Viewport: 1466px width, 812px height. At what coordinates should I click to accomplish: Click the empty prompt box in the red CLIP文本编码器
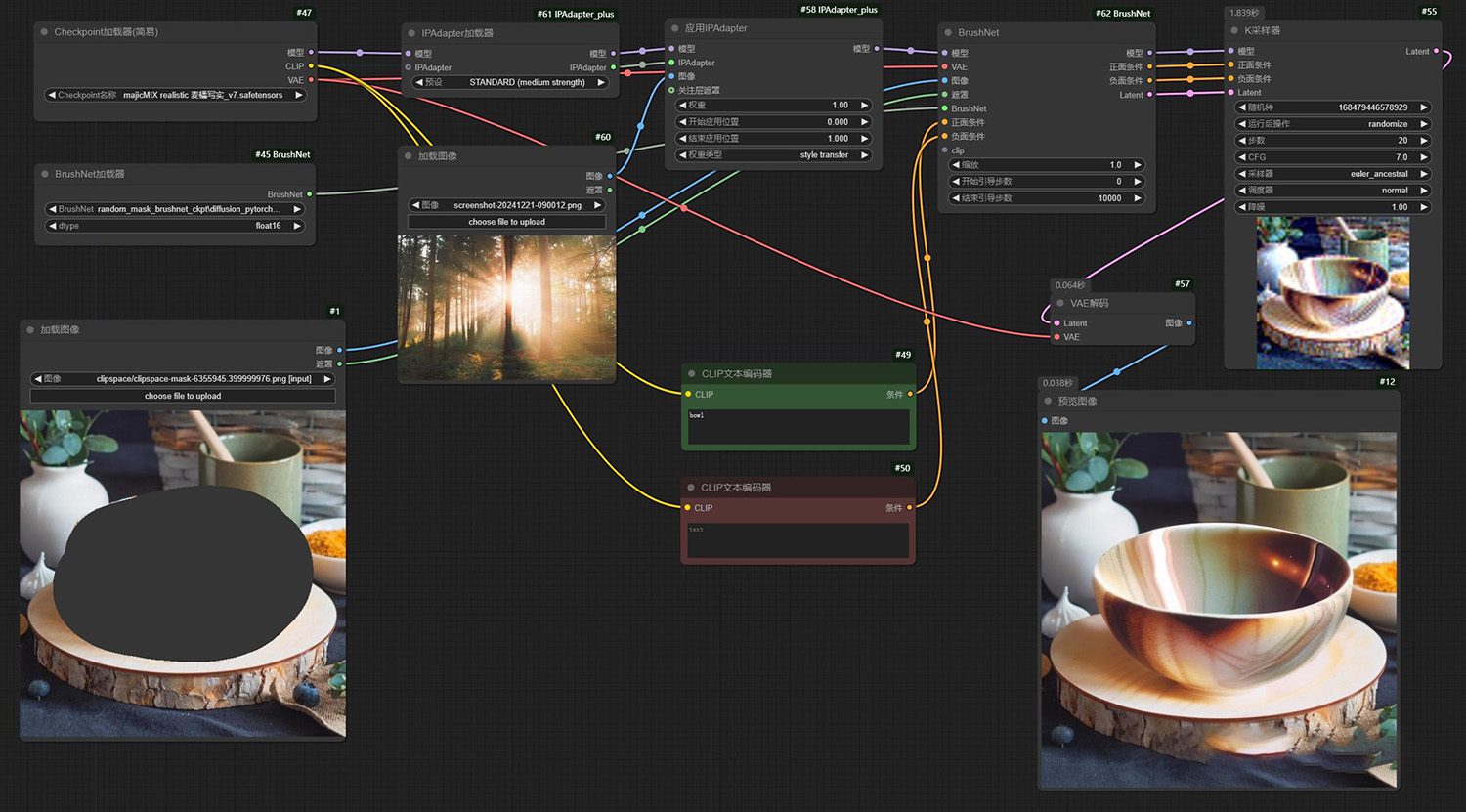coord(798,540)
